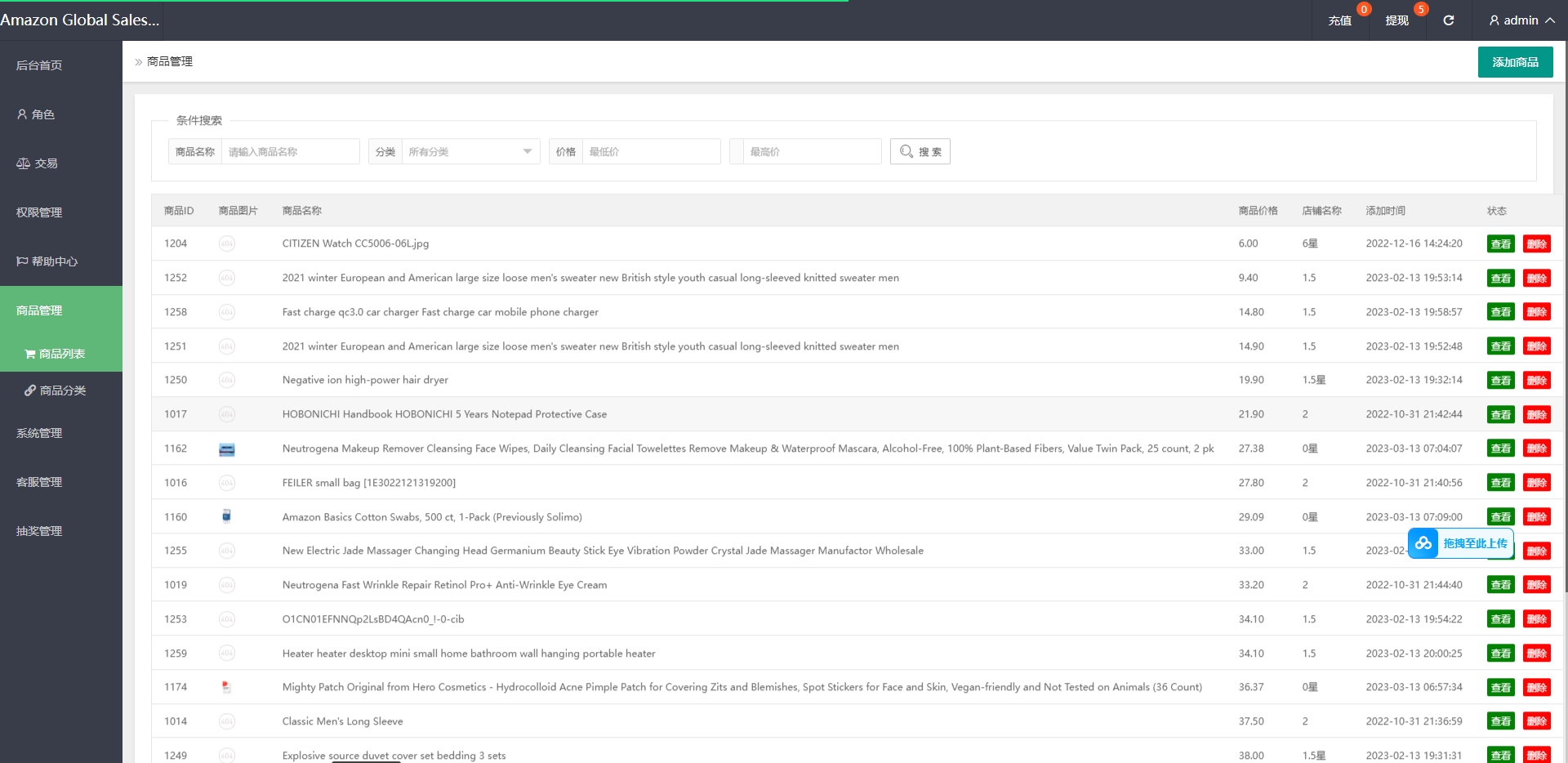Click the refresh icon in top bar
Image resolution: width=1568 pixels, height=763 pixels.
click(x=1448, y=20)
